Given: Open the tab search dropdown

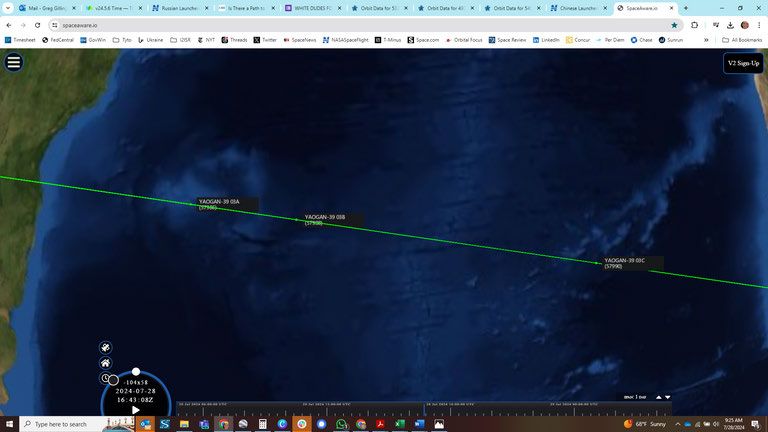Looking at the screenshot, I should [x=7, y=8].
